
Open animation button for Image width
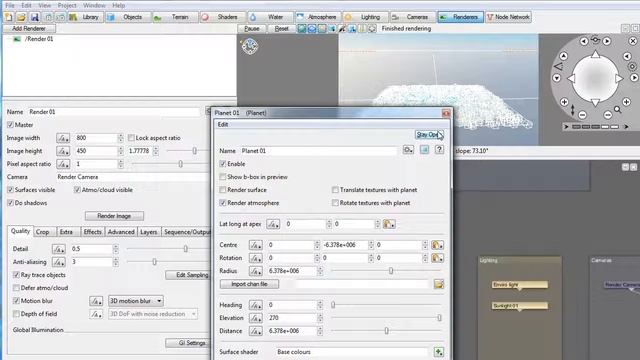[x=63, y=138]
